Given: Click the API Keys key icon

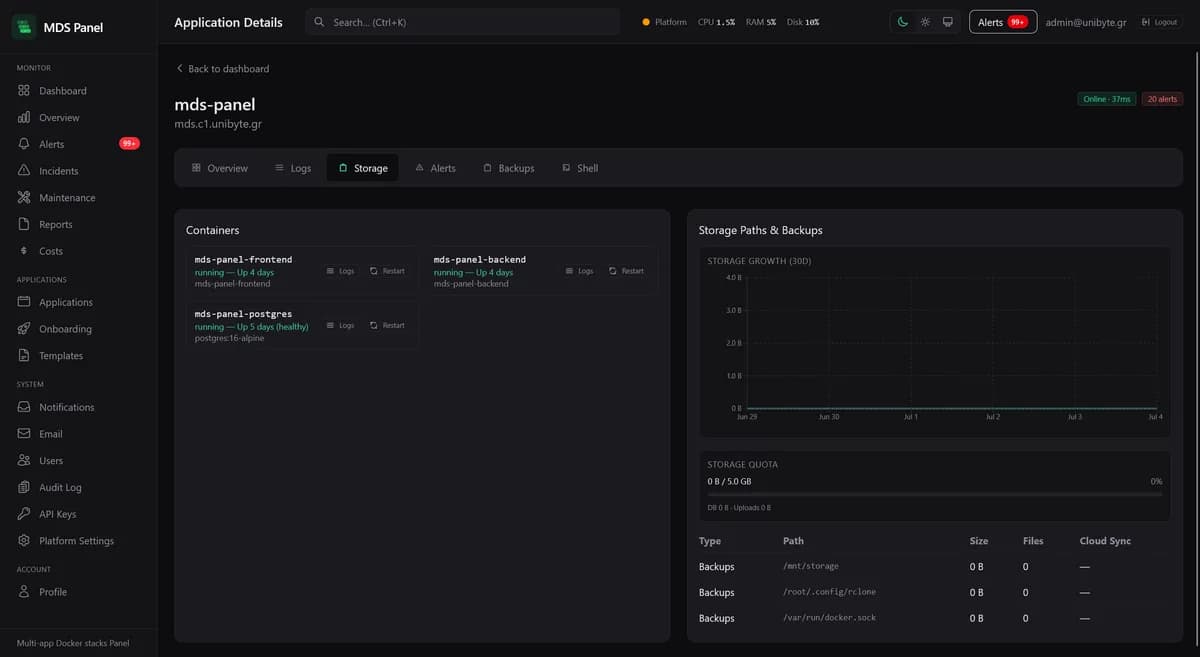Looking at the screenshot, I should [24, 514].
